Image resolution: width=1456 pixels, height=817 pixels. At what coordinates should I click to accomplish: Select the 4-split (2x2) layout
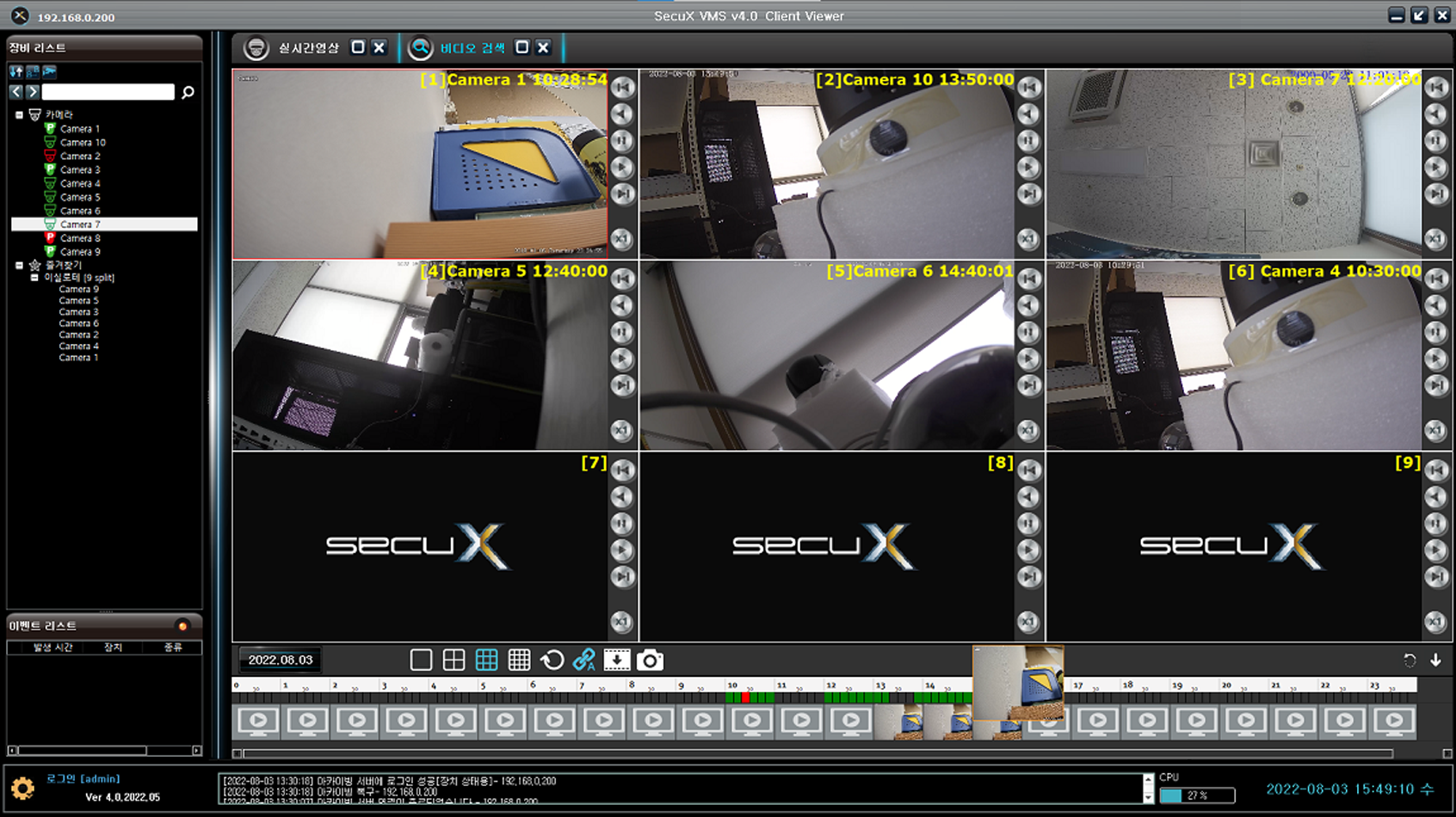coord(453,660)
